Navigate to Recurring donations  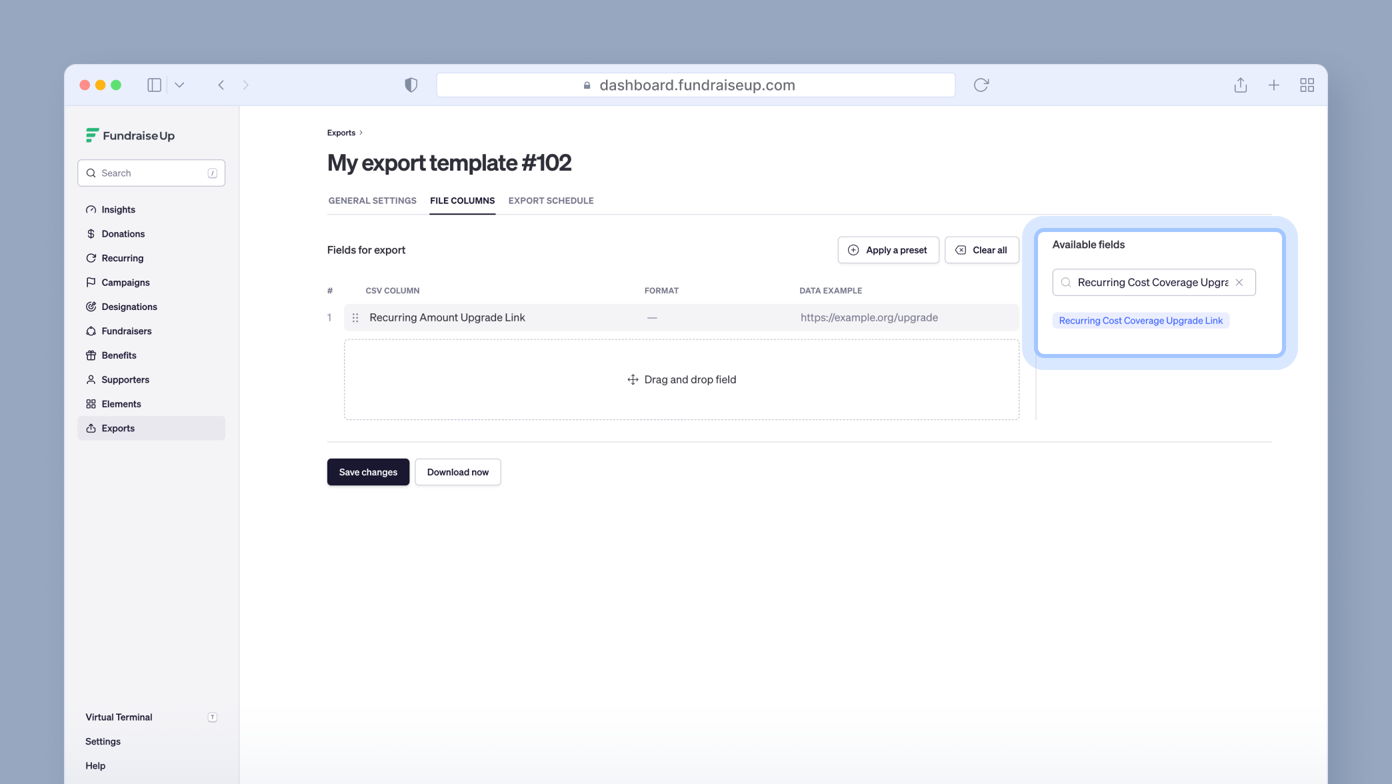[x=120, y=258]
